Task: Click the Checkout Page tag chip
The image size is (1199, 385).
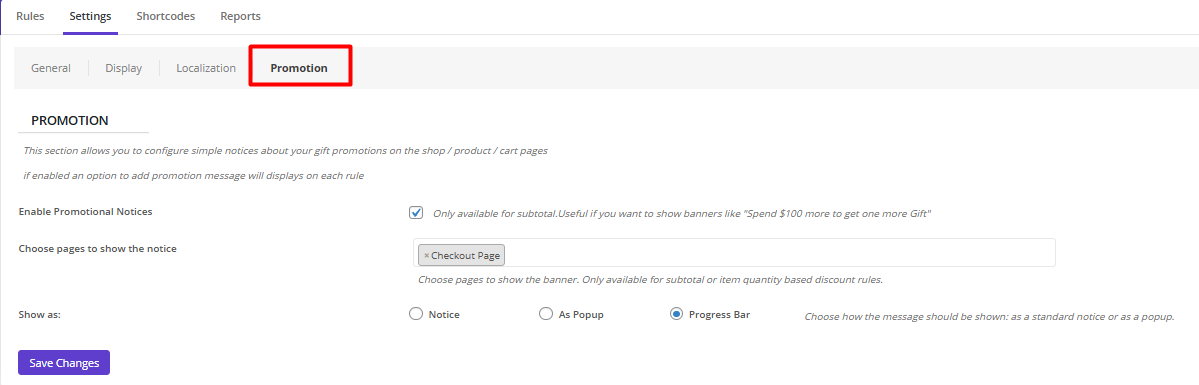Action: coord(462,255)
